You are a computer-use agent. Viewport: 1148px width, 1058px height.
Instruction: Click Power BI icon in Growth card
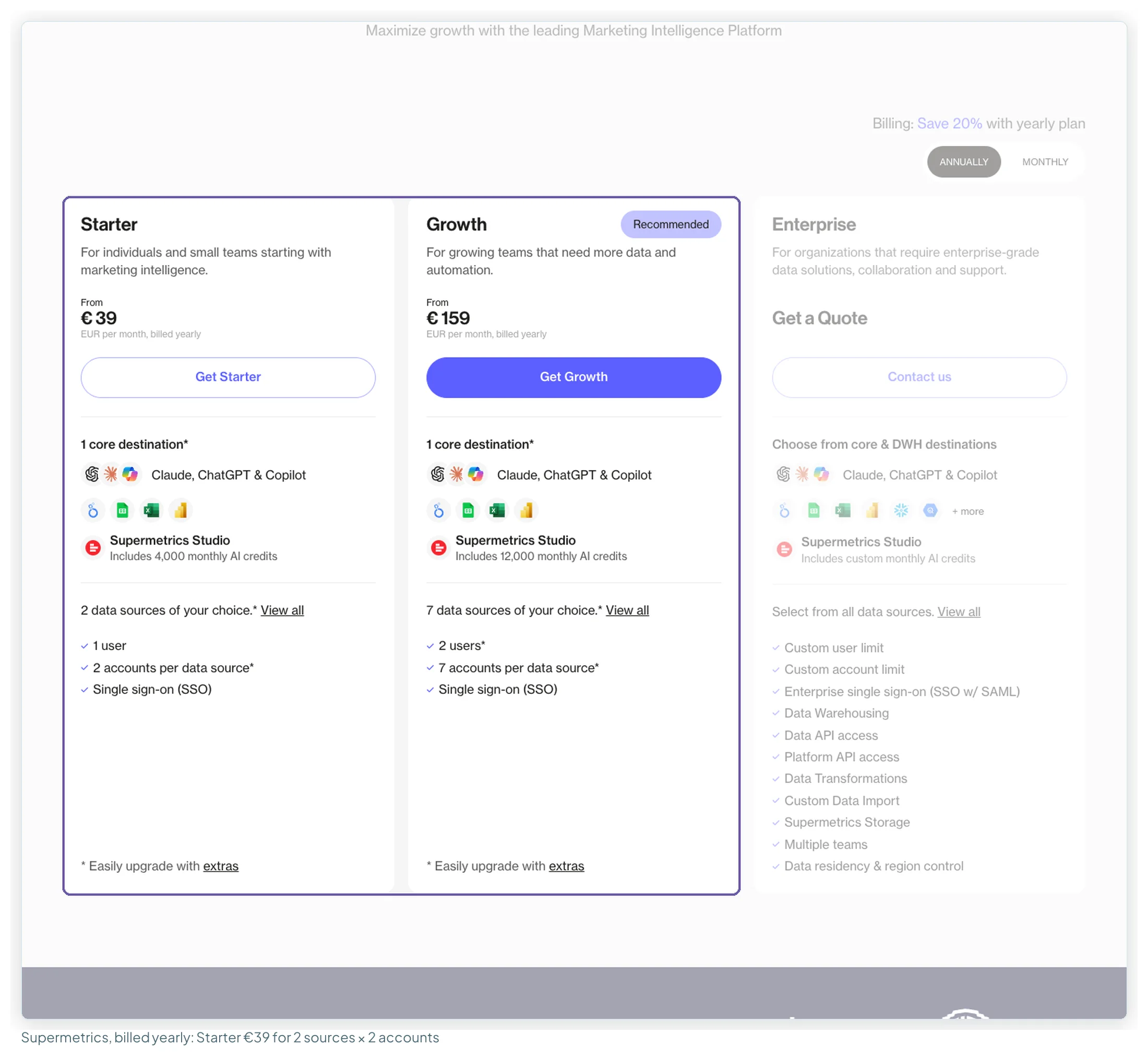[x=527, y=511]
